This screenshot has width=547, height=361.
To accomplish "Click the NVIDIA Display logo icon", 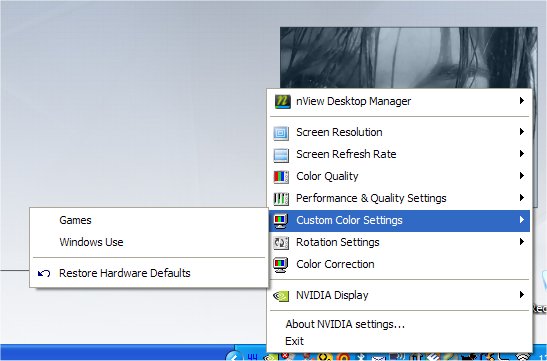I will coord(281,296).
